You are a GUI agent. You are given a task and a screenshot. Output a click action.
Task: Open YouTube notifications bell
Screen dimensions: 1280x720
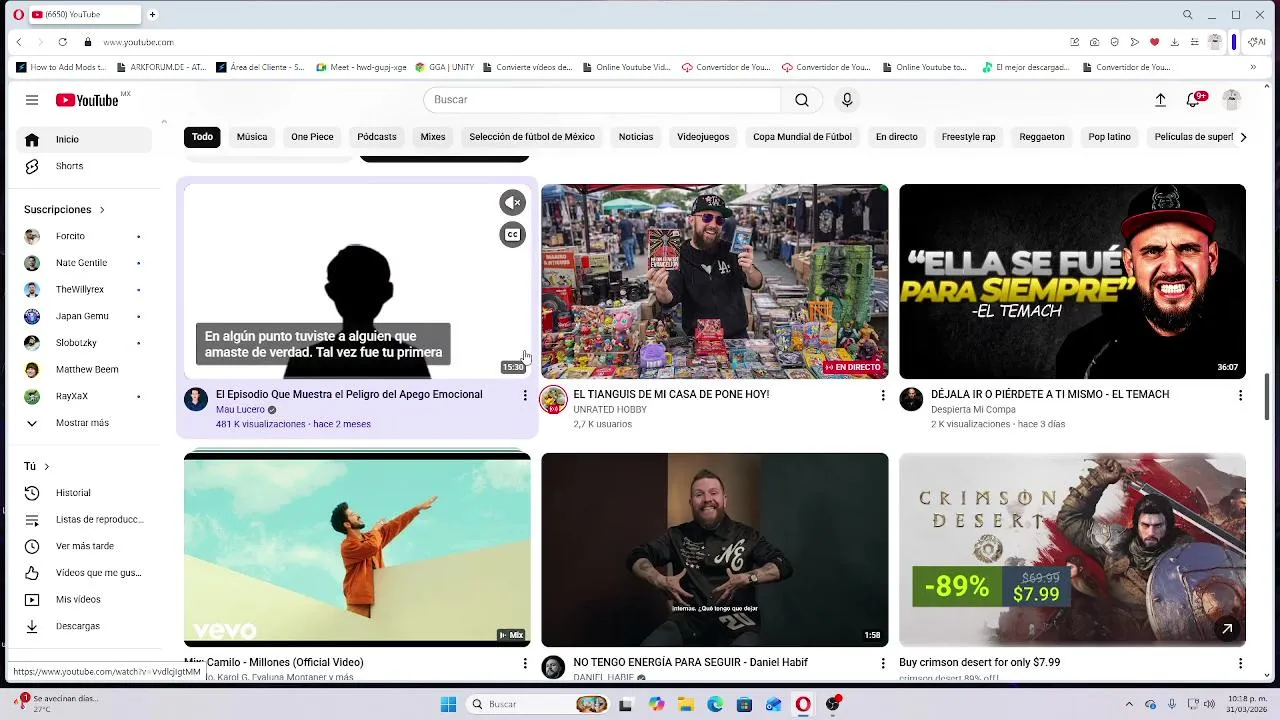pyautogui.click(x=1193, y=100)
